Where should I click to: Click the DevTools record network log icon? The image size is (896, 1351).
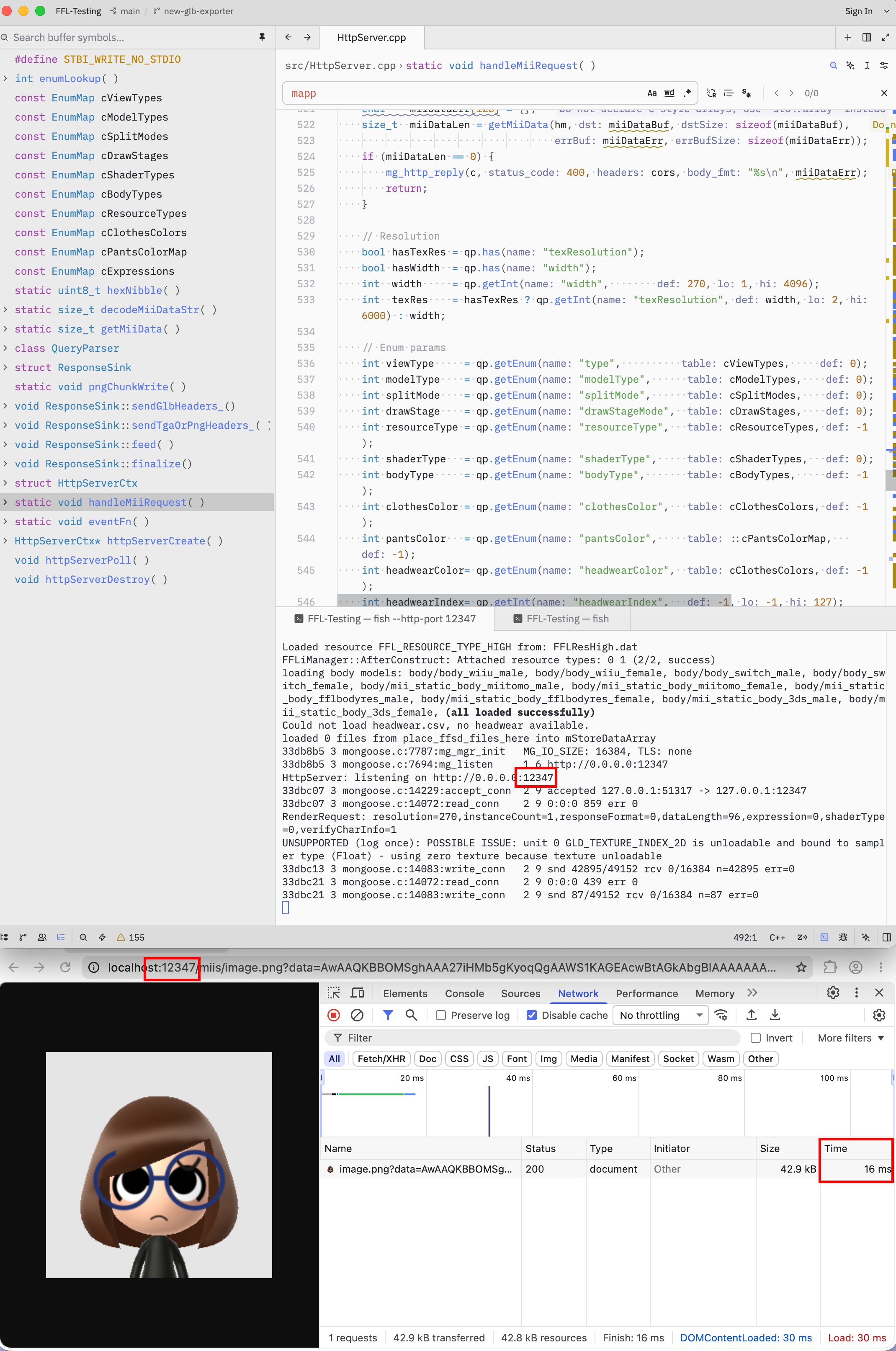[334, 1015]
